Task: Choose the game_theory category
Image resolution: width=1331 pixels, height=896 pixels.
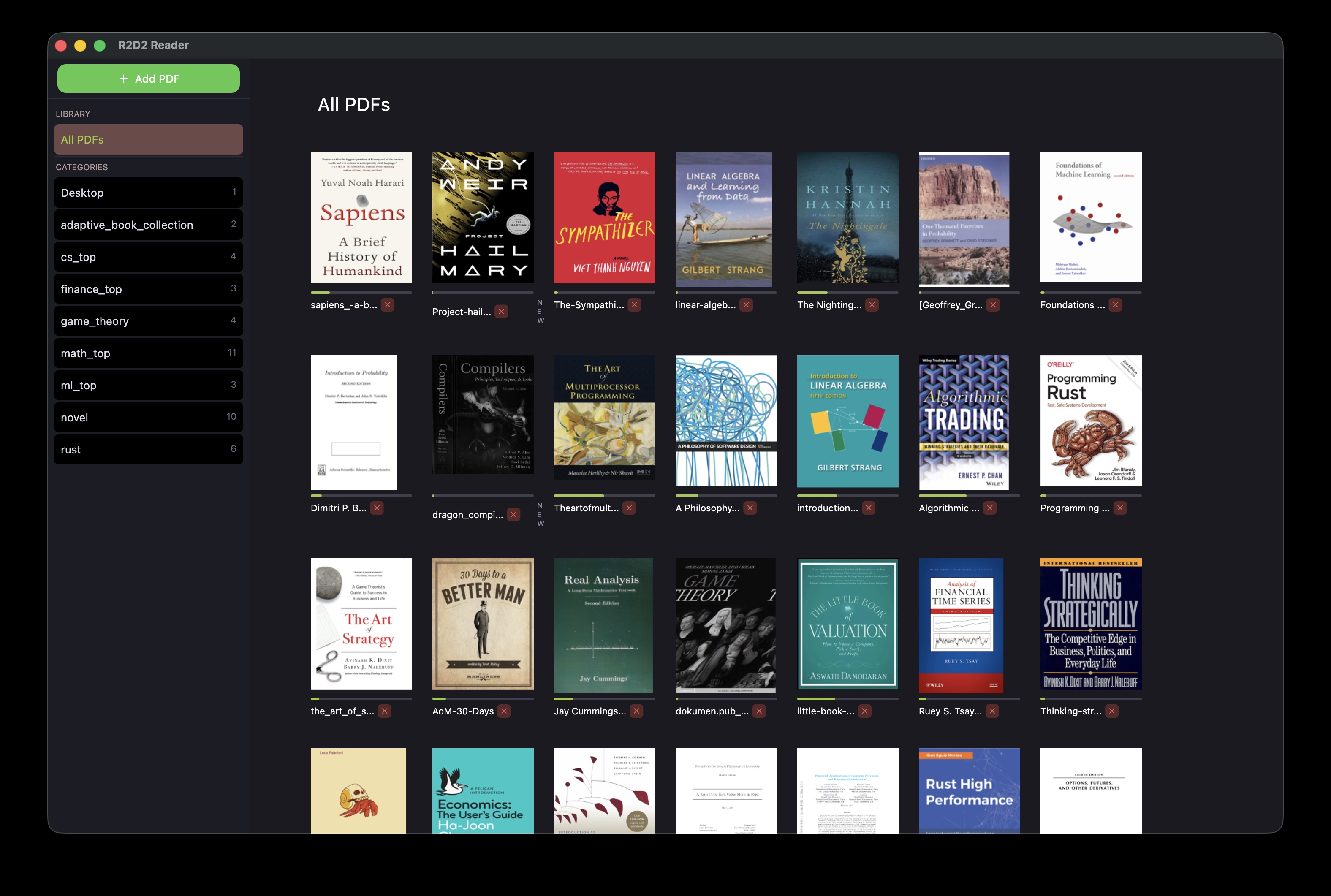Action: (149, 320)
